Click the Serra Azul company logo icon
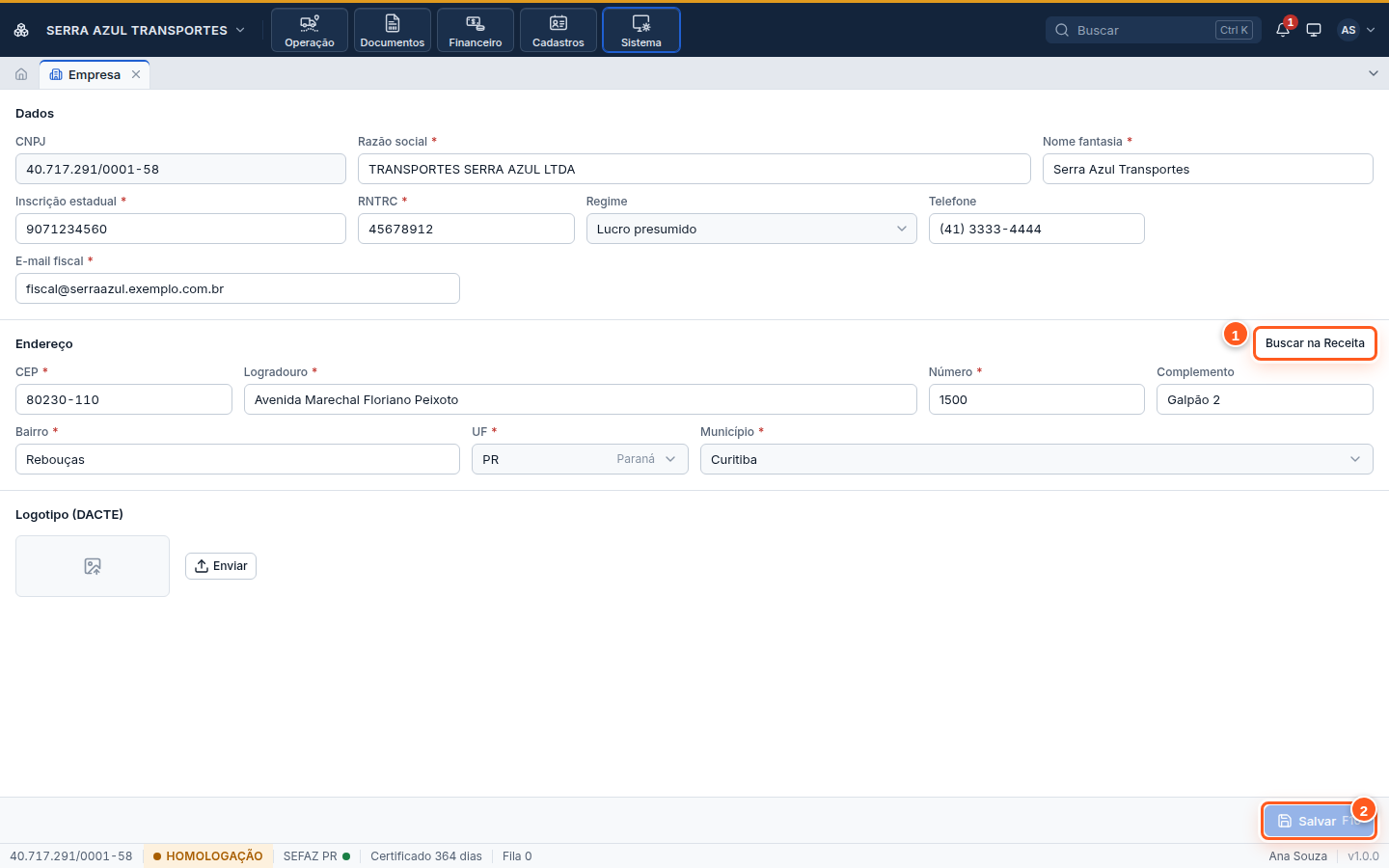This screenshot has height=868, width=1389. 21,30
